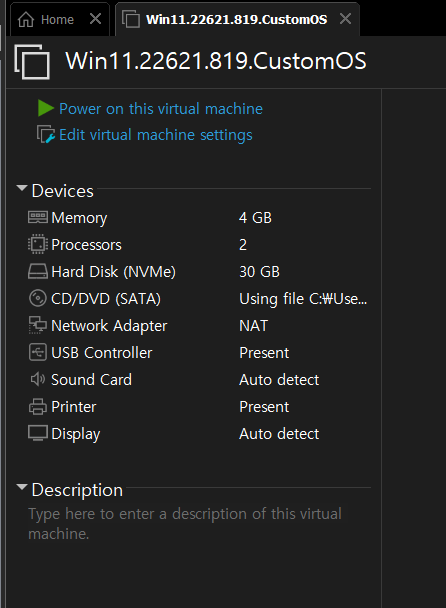446x608 pixels.
Task: Click the Edit settings wrench icon
Action: click(46, 135)
